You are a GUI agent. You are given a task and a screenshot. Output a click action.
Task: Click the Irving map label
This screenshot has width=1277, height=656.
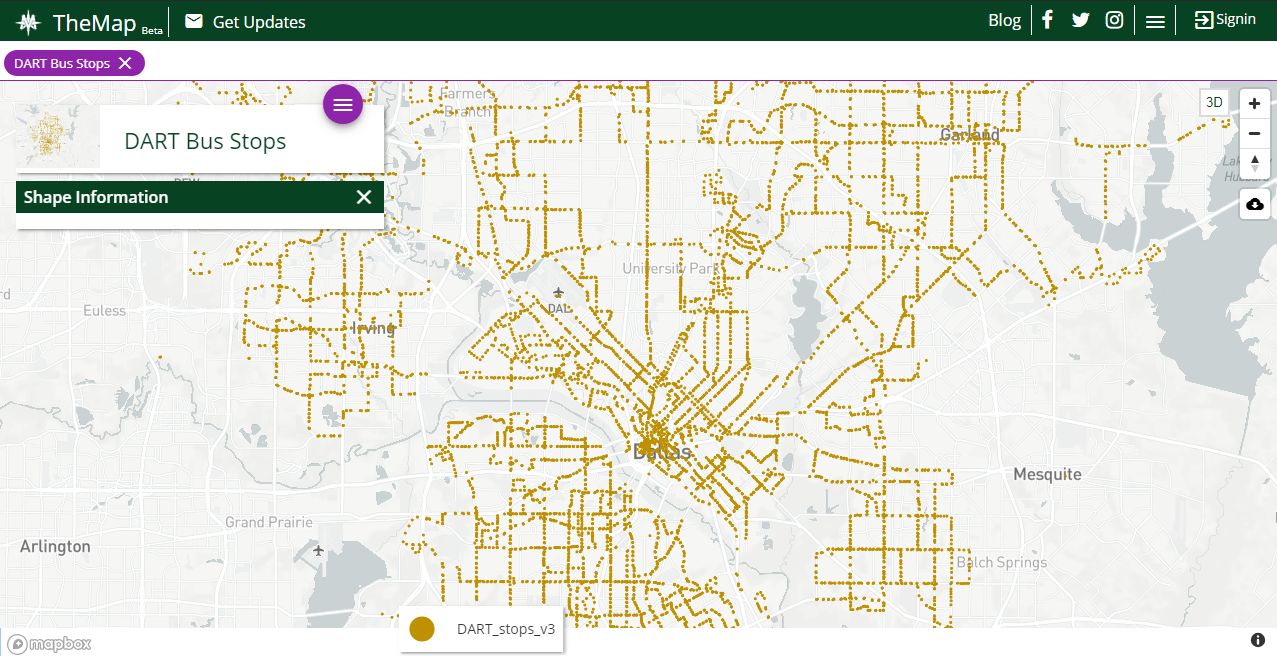click(x=374, y=328)
